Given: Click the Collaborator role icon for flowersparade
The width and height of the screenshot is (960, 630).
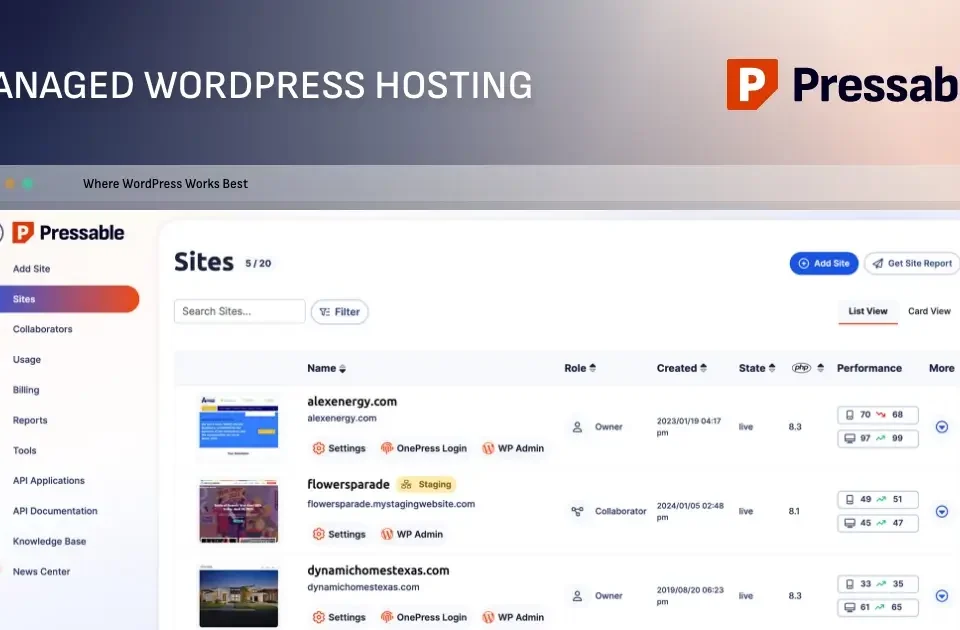Looking at the screenshot, I should (577, 511).
